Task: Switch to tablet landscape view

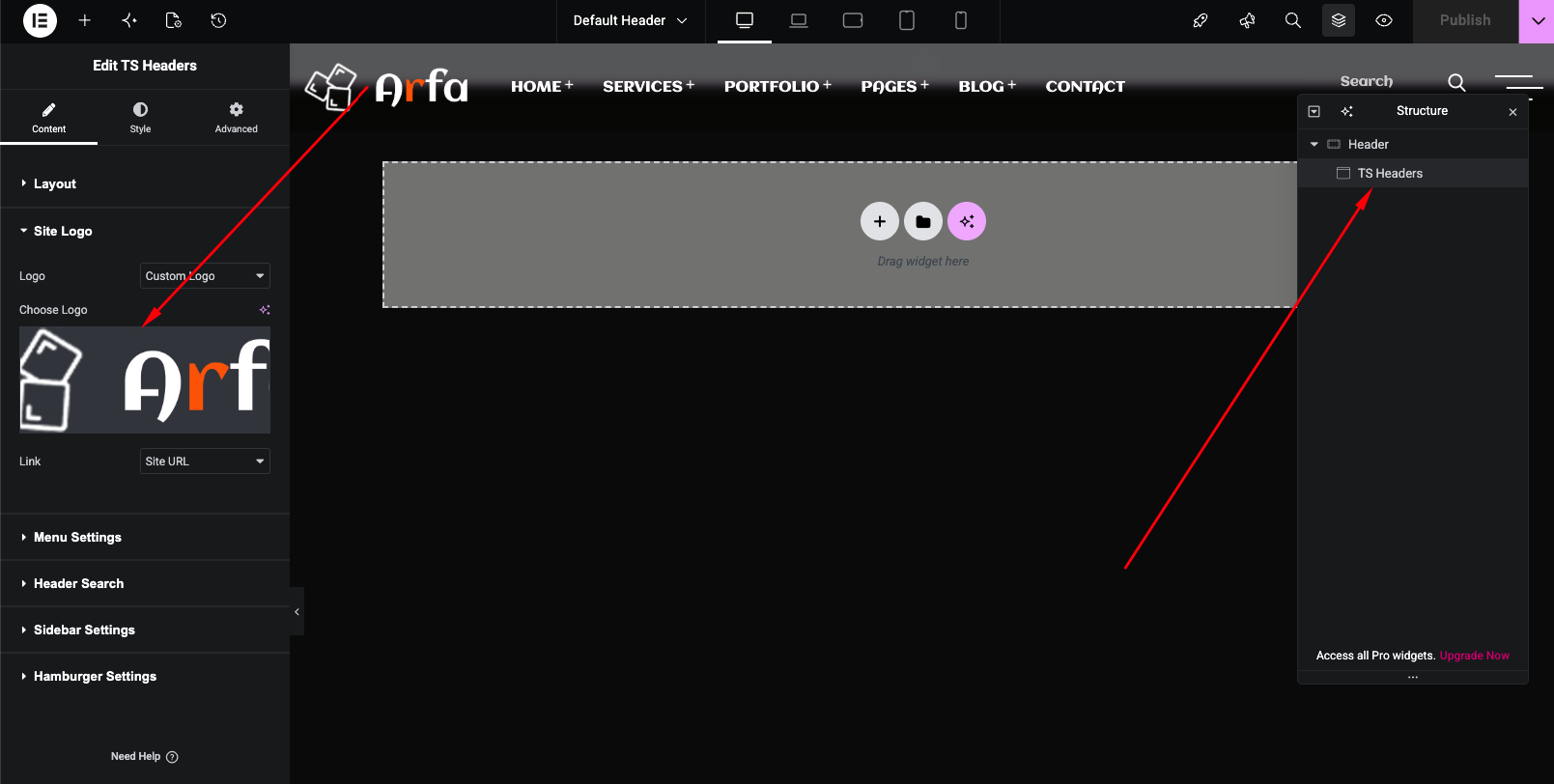Action: pyautogui.click(x=853, y=20)
